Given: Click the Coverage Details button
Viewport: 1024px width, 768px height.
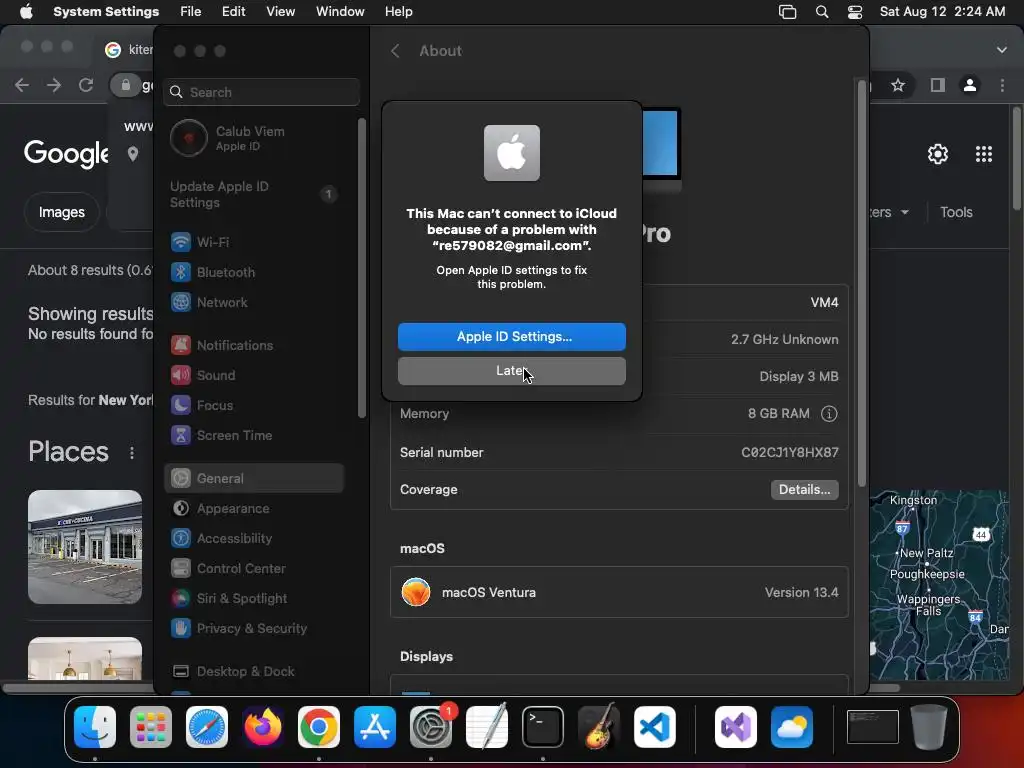Looking at the screenshot, I should 805,490.
